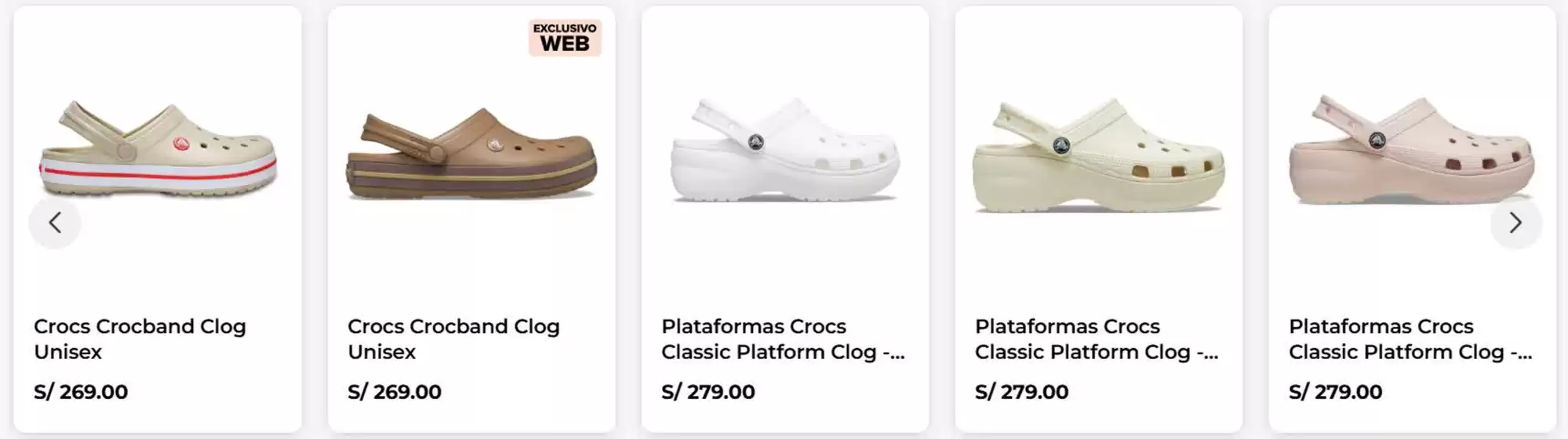Click the red Crocs logo on beige clog
This screenshot has height=439, width=1568.
(x=181, y=143)
